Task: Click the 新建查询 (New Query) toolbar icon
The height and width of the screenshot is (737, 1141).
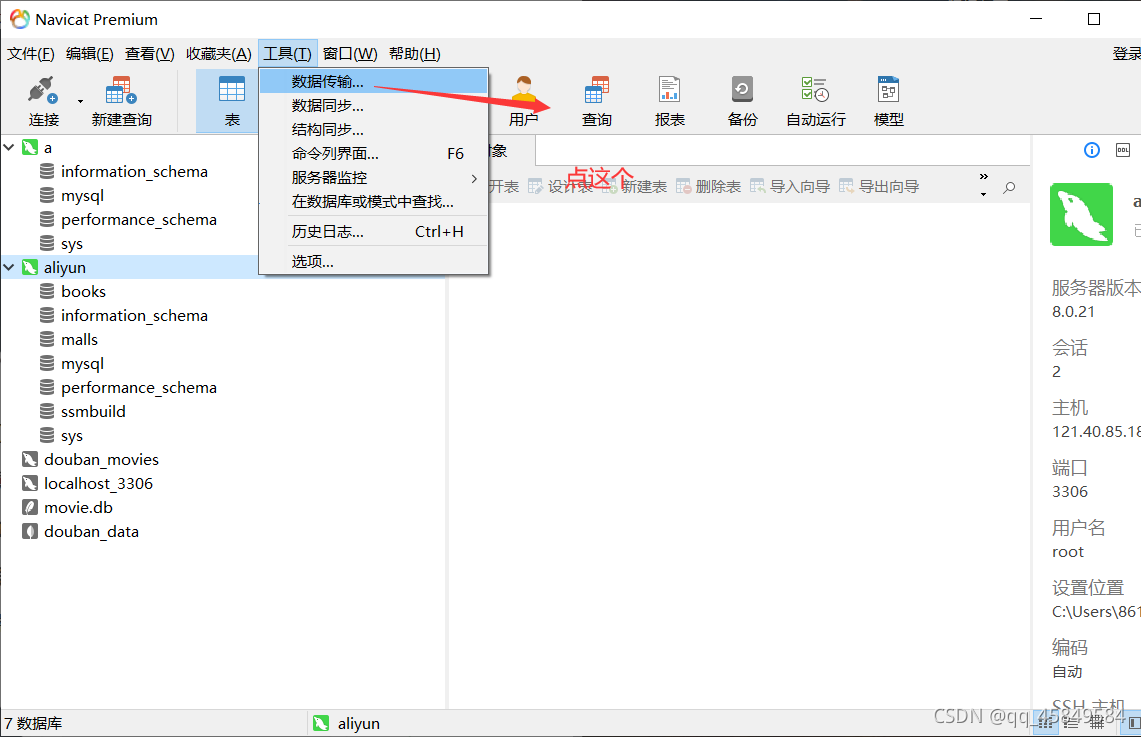Action: click(x=122, y=101)
